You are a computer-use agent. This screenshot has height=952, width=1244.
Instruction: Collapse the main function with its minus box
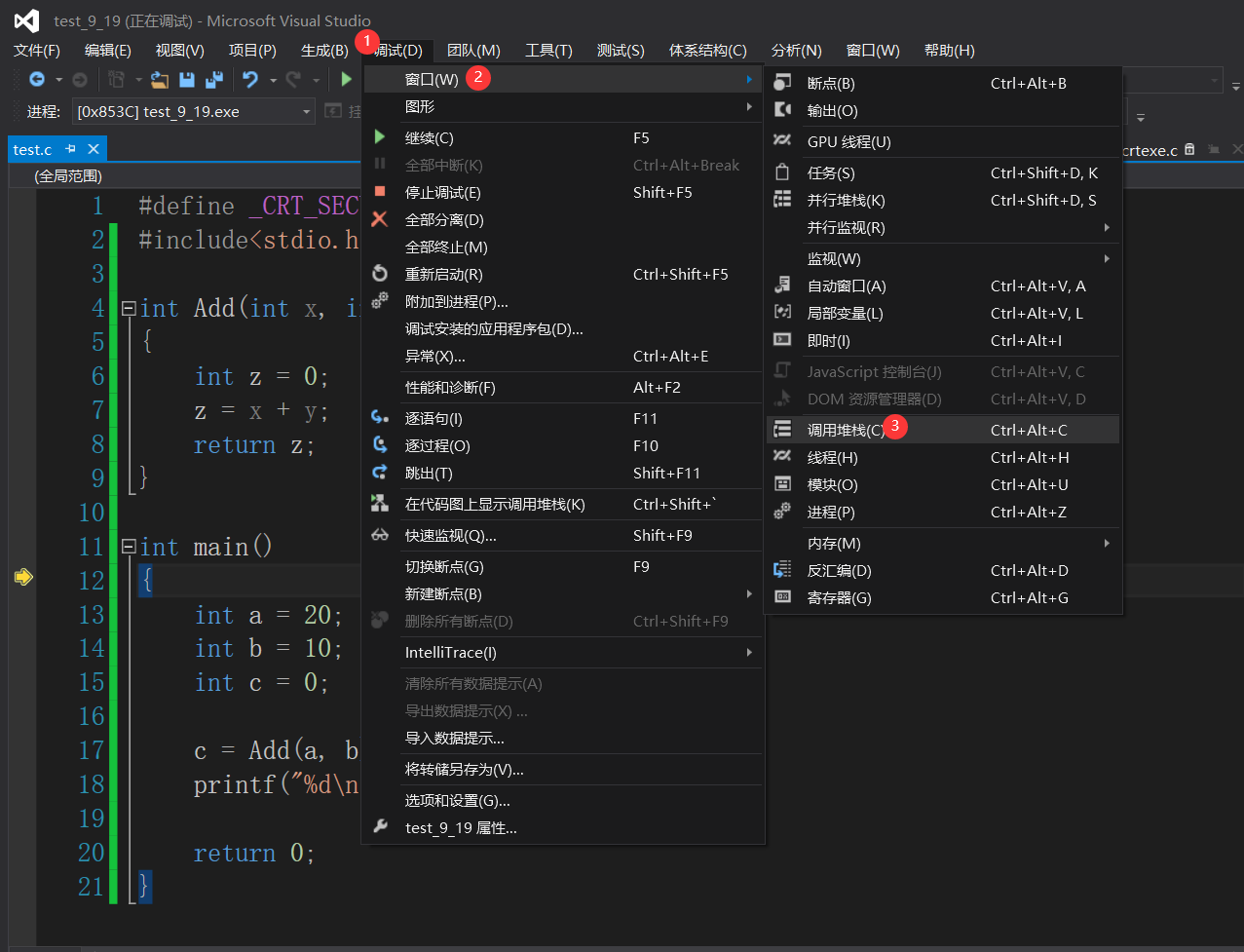(129, 547)
